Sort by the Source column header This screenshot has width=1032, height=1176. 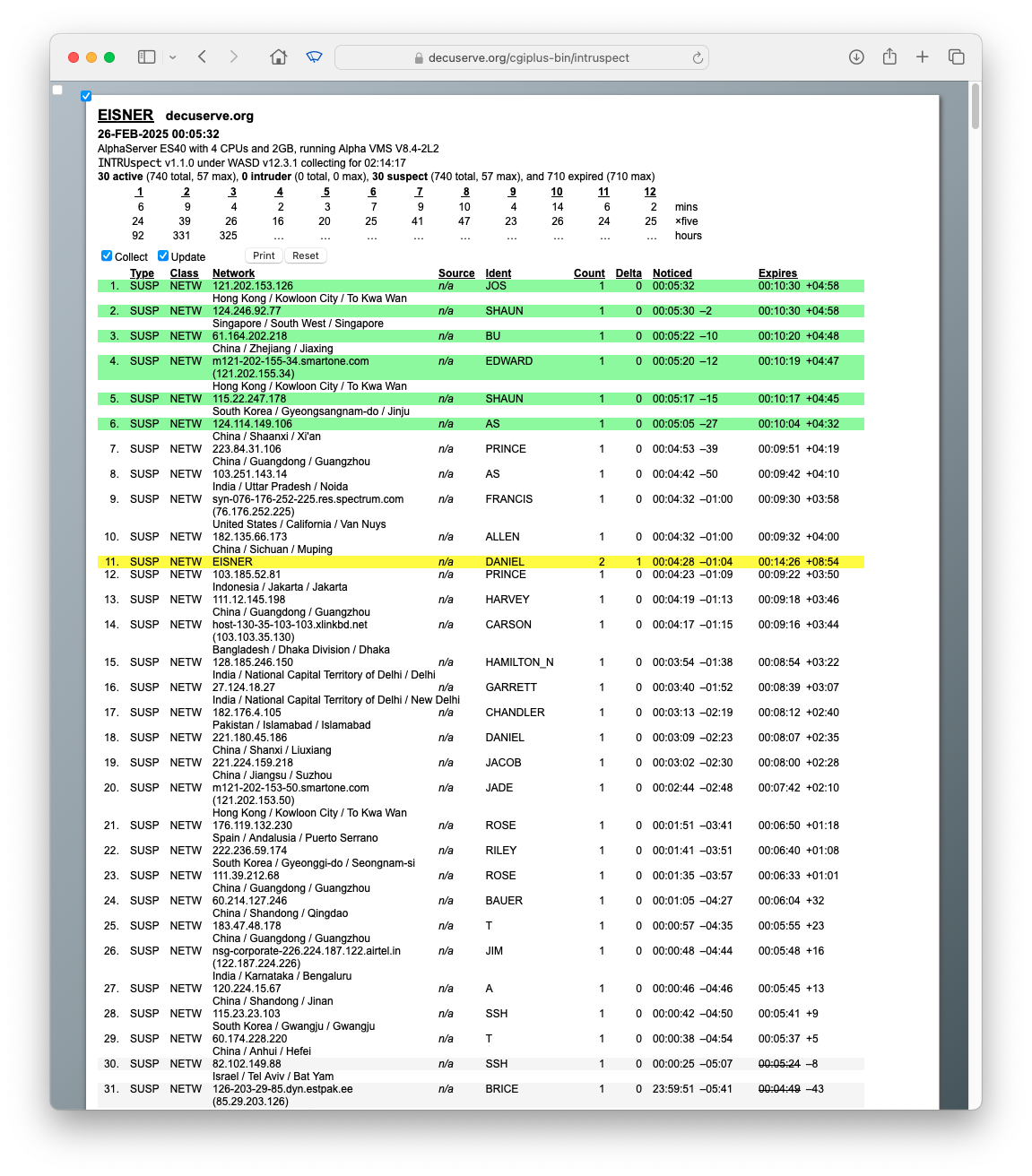click(456, 273)
